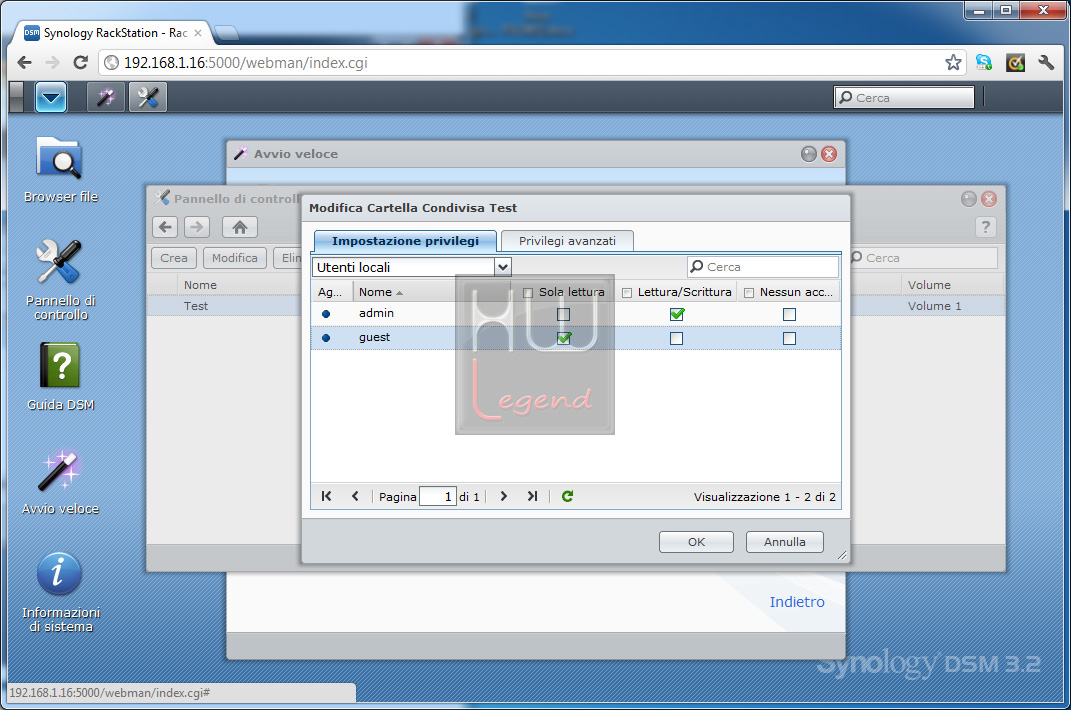
Task: Click the Cerca field in the dialog
Action: point(763,267)
